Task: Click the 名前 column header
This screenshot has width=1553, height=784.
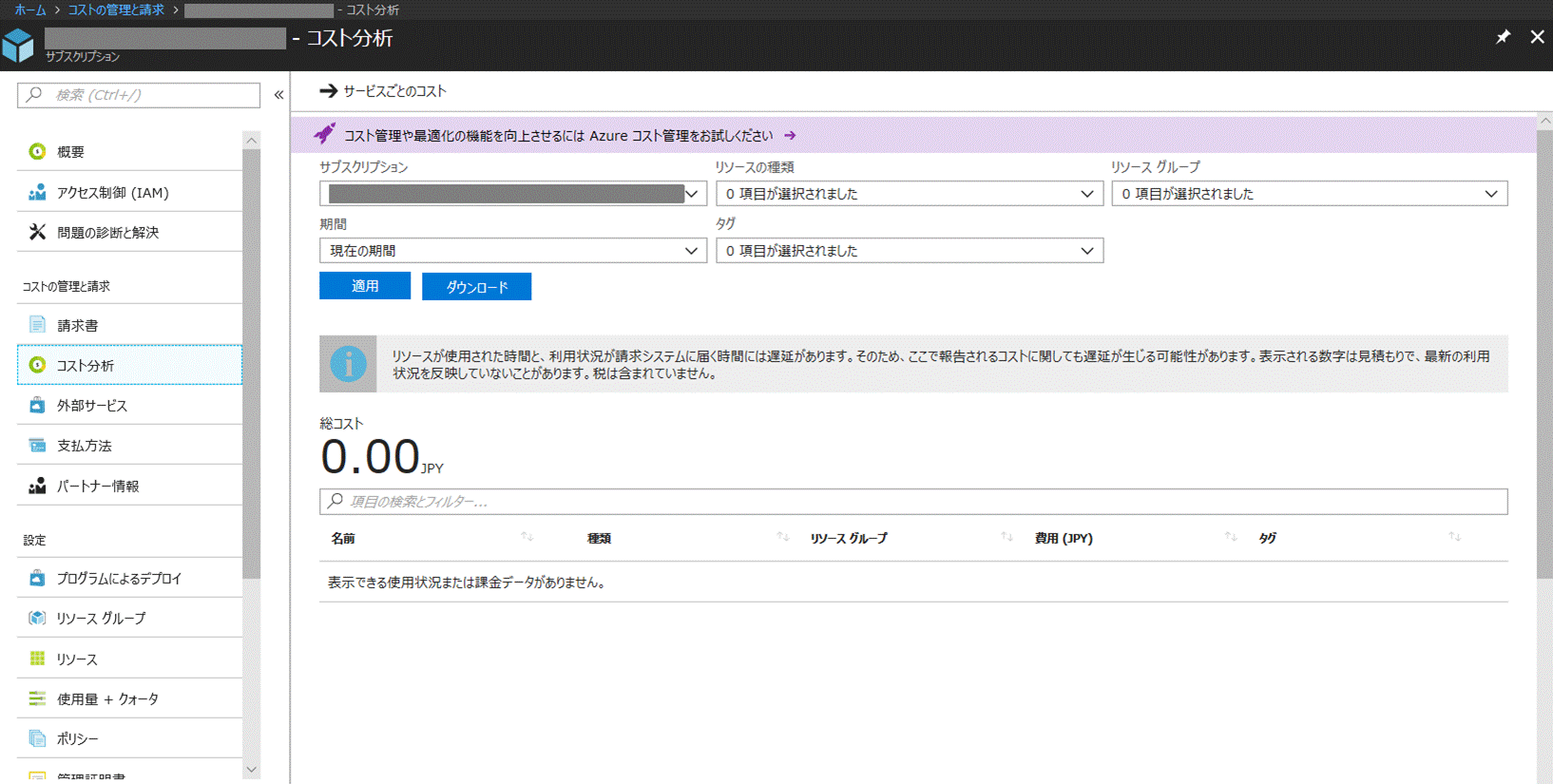Action: point(343,538)
